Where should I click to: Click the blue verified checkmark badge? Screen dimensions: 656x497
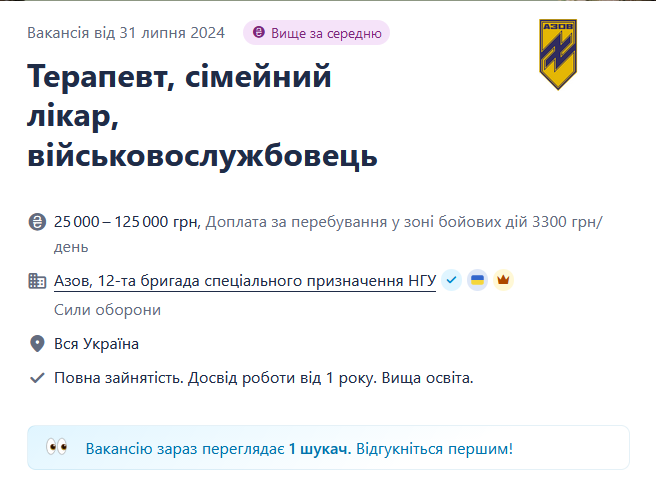click(x=451, y=280)
